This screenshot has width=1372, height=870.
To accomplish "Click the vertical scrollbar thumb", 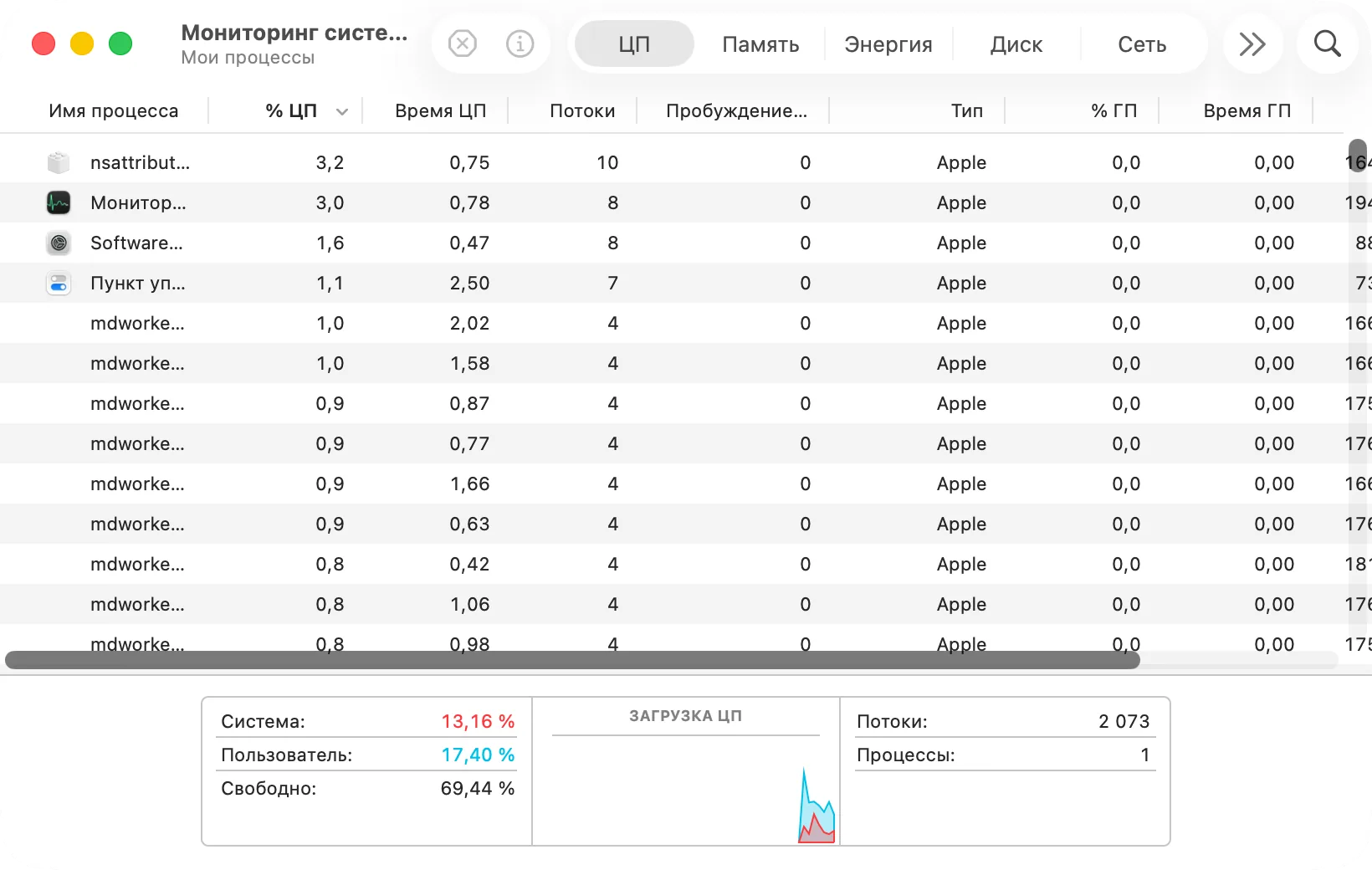I will (1357, 156).
